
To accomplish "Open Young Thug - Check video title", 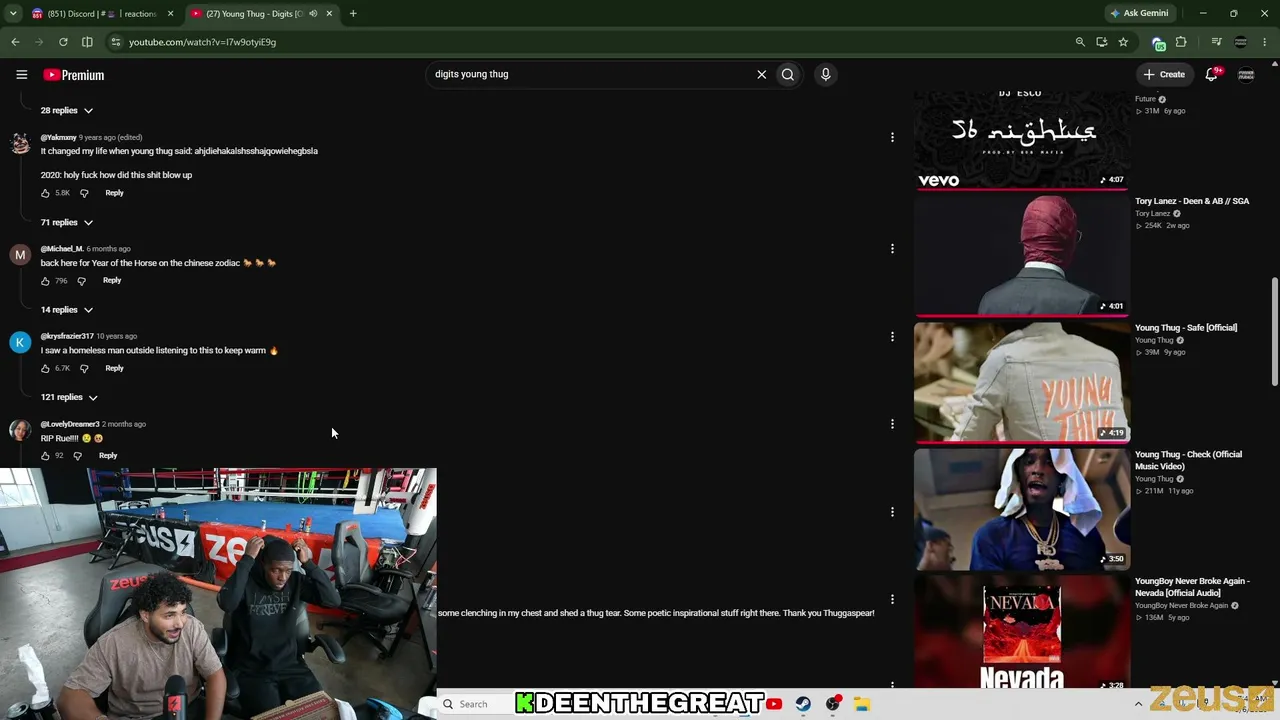I will point(1188,460).
